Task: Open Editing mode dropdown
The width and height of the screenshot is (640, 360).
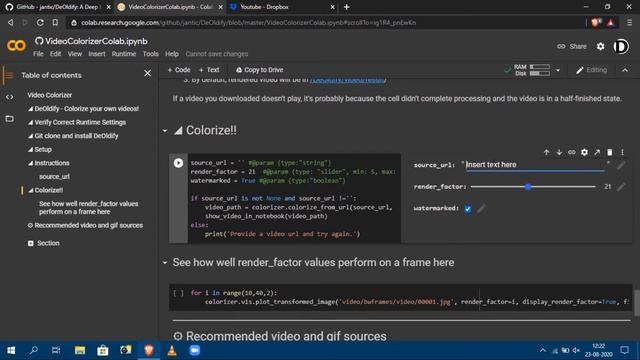Action: [x=591, y=70]
